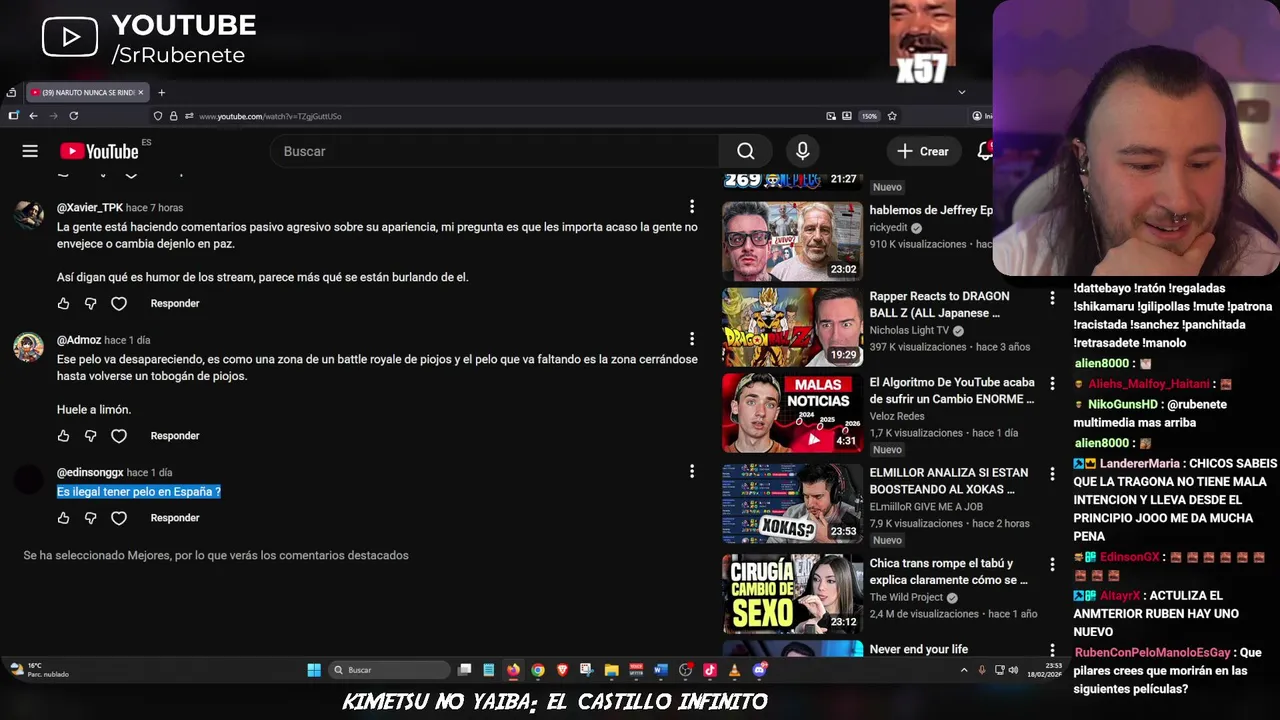Reply to @edinsonggx with Responder
1280x720 pixels.
coord(175,518)
